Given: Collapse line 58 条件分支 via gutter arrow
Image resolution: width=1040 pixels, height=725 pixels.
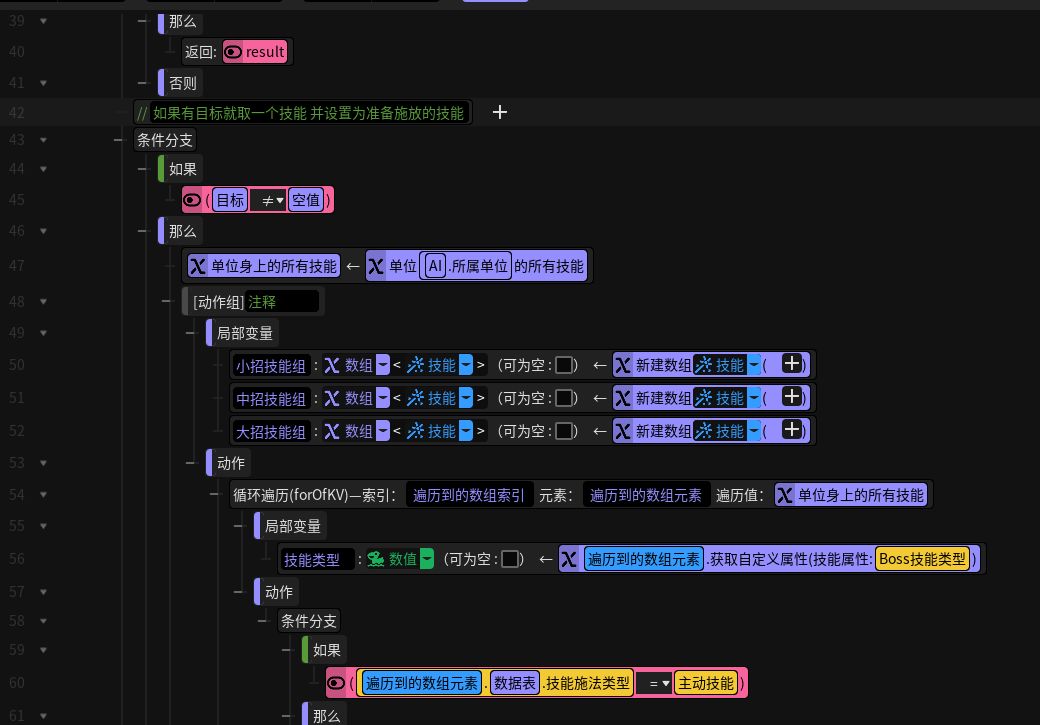Looking at the screenshot, I should point(43,622).
